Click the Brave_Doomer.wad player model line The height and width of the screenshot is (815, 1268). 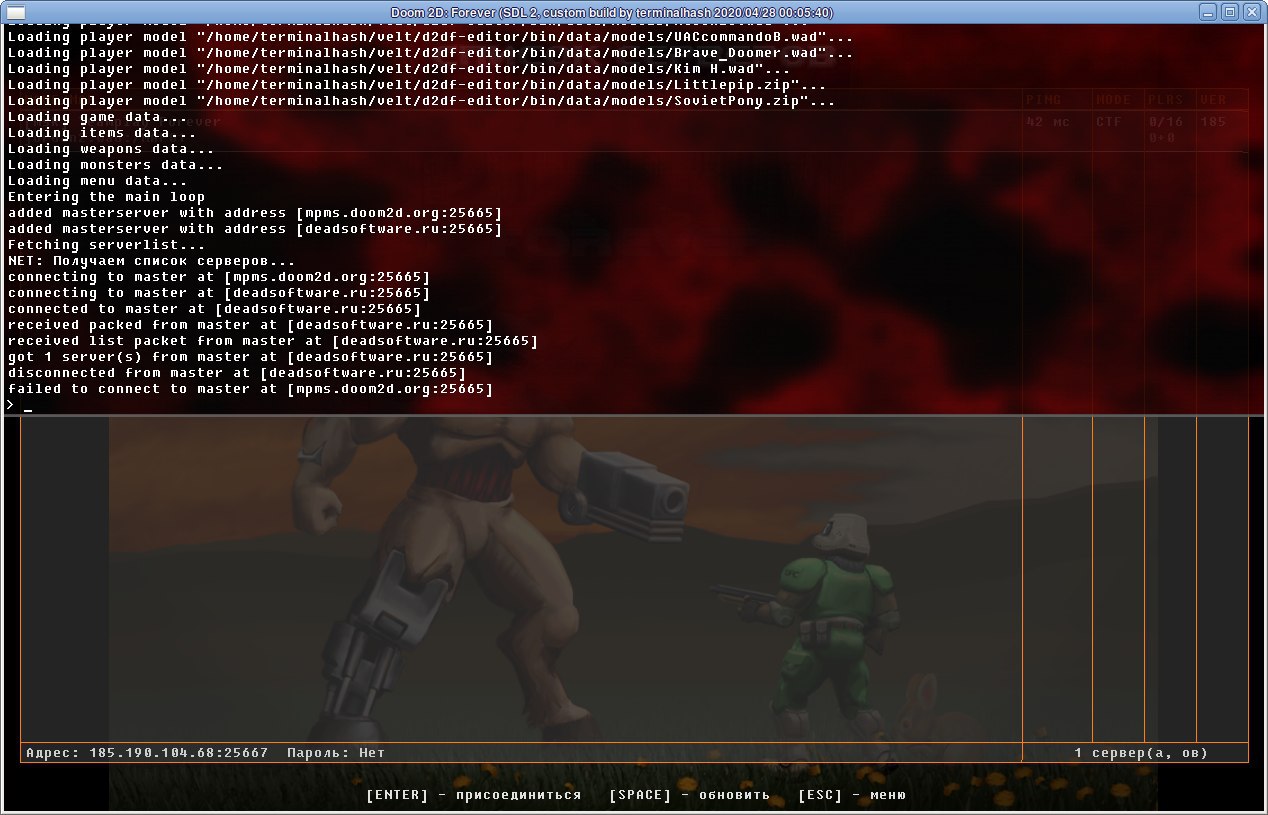tap(431, 53)
